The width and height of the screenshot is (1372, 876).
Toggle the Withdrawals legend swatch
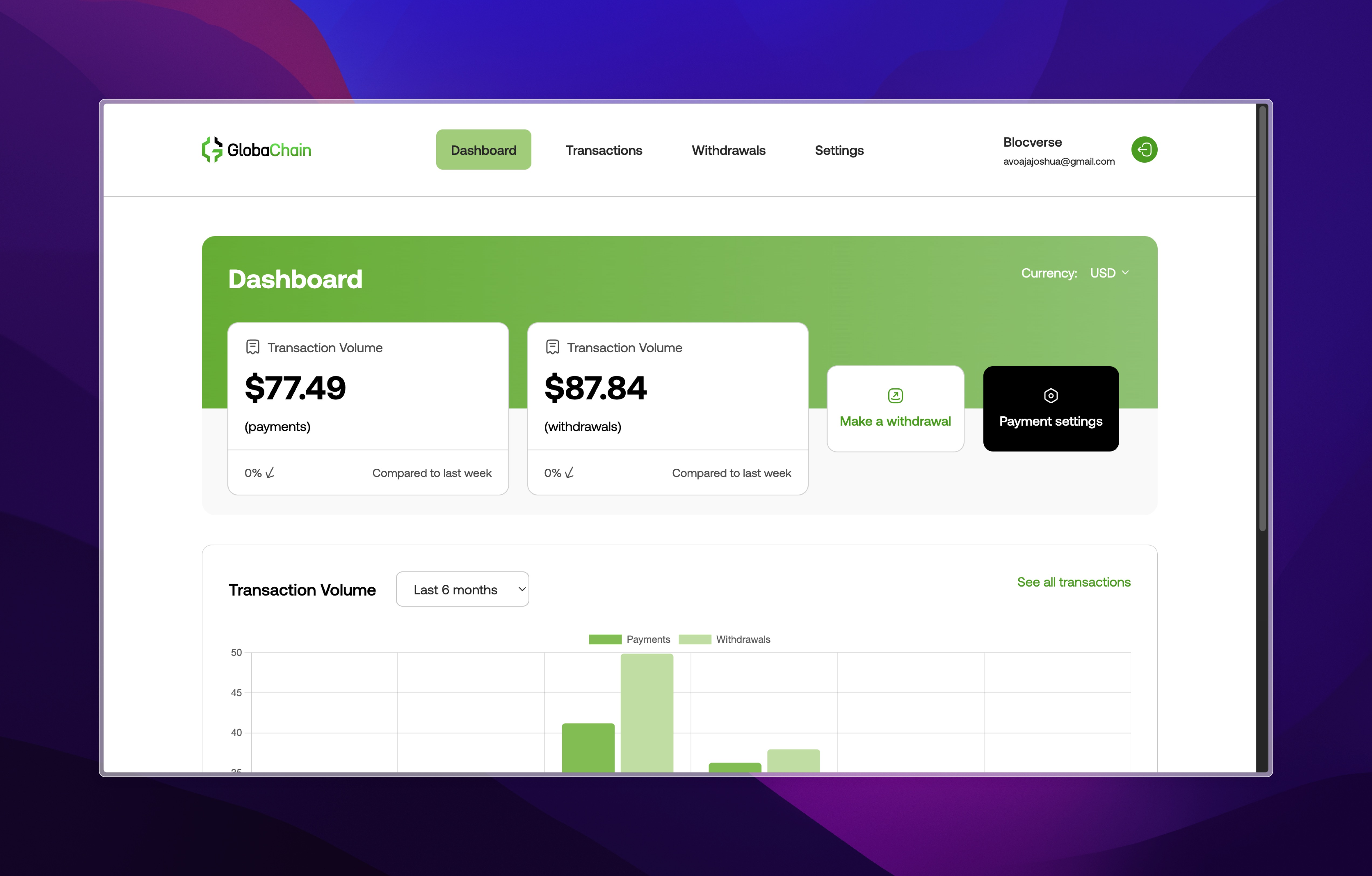coord(695,639)
